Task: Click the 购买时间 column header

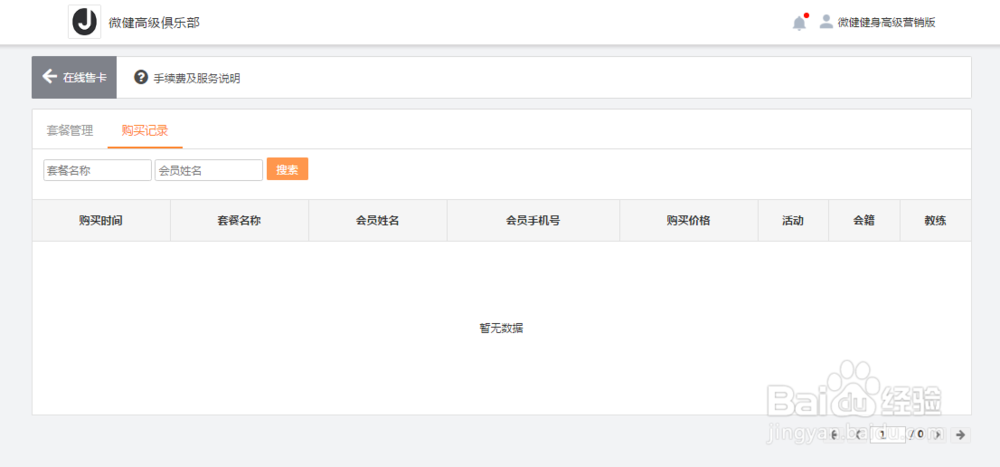Action: click(101, 221)
